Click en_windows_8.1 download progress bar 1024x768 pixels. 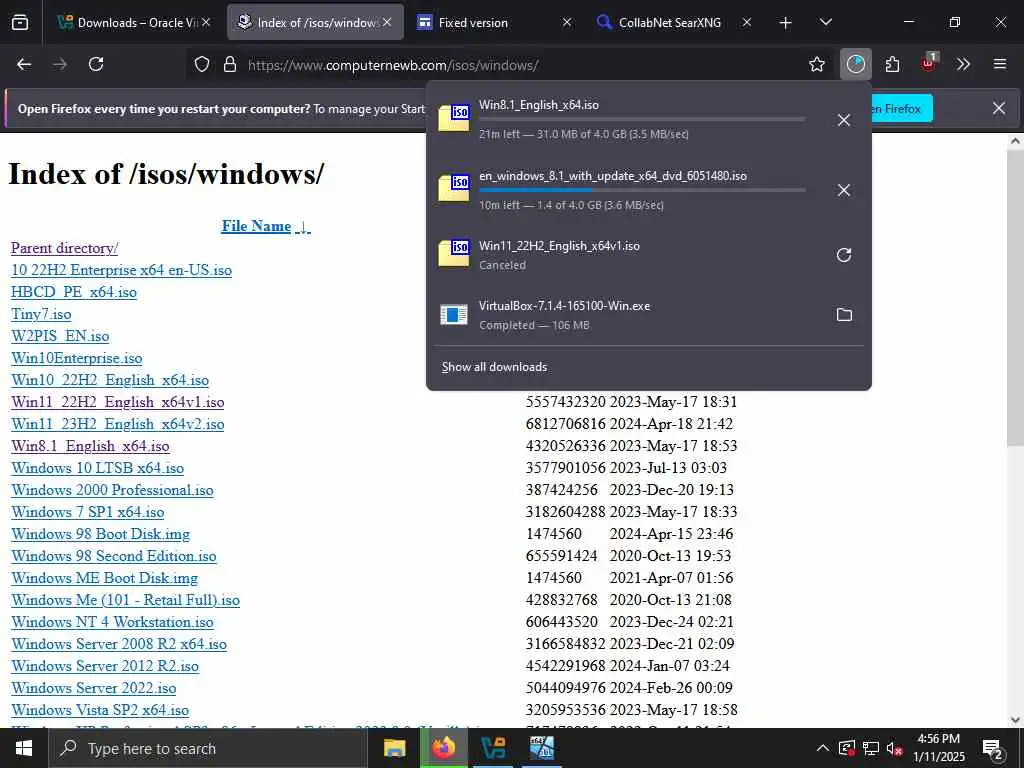point(642,190)
